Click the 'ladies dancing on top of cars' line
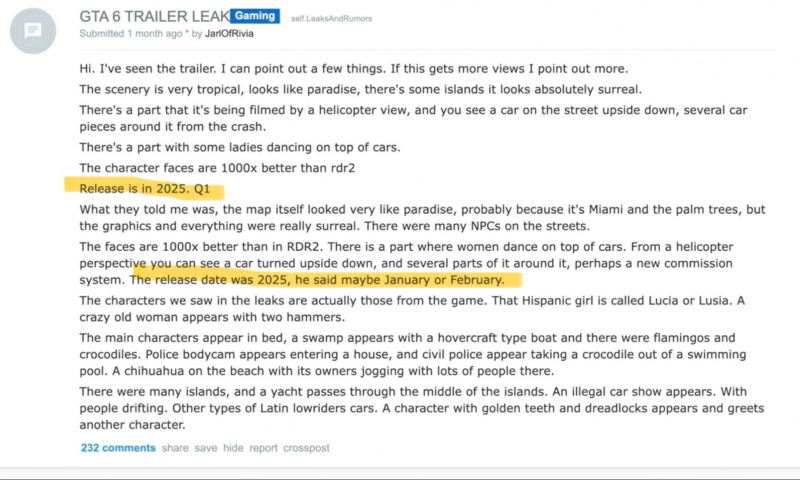The width and height of the screenshot is (800, 480). [x=240, y=147]
